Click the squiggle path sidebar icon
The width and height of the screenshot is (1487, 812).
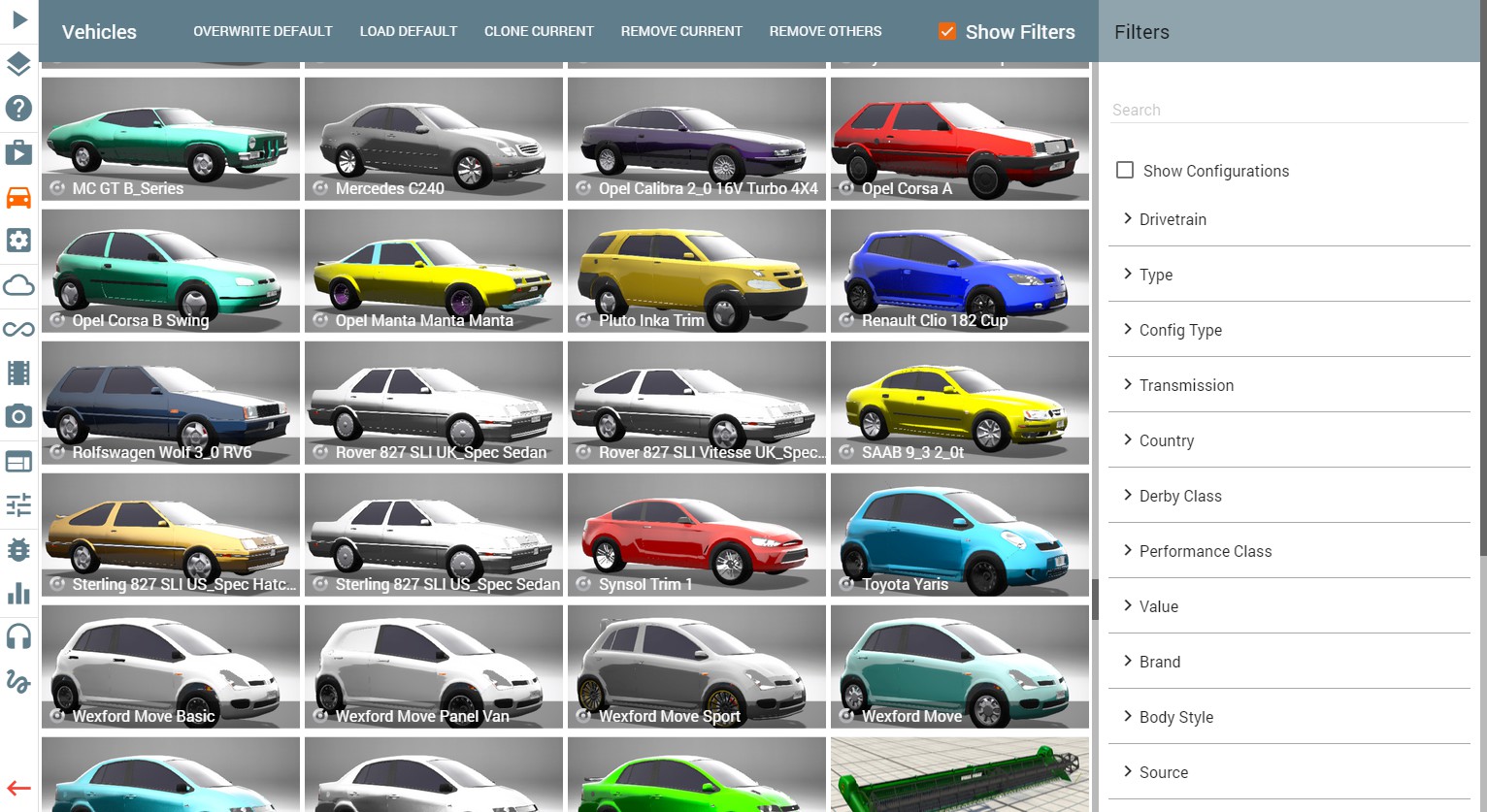[18, 681]
